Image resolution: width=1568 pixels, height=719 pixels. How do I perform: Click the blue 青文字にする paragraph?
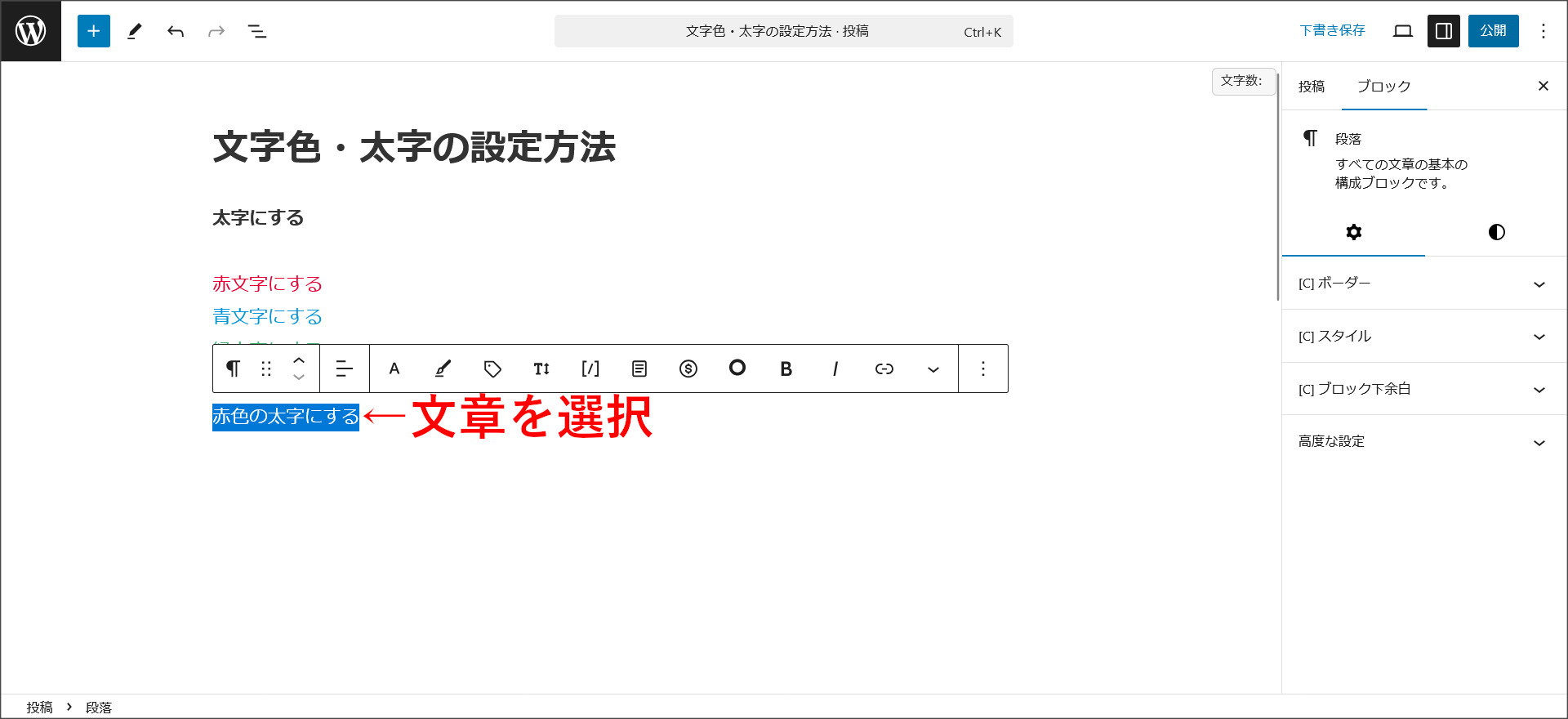[268, 317]
